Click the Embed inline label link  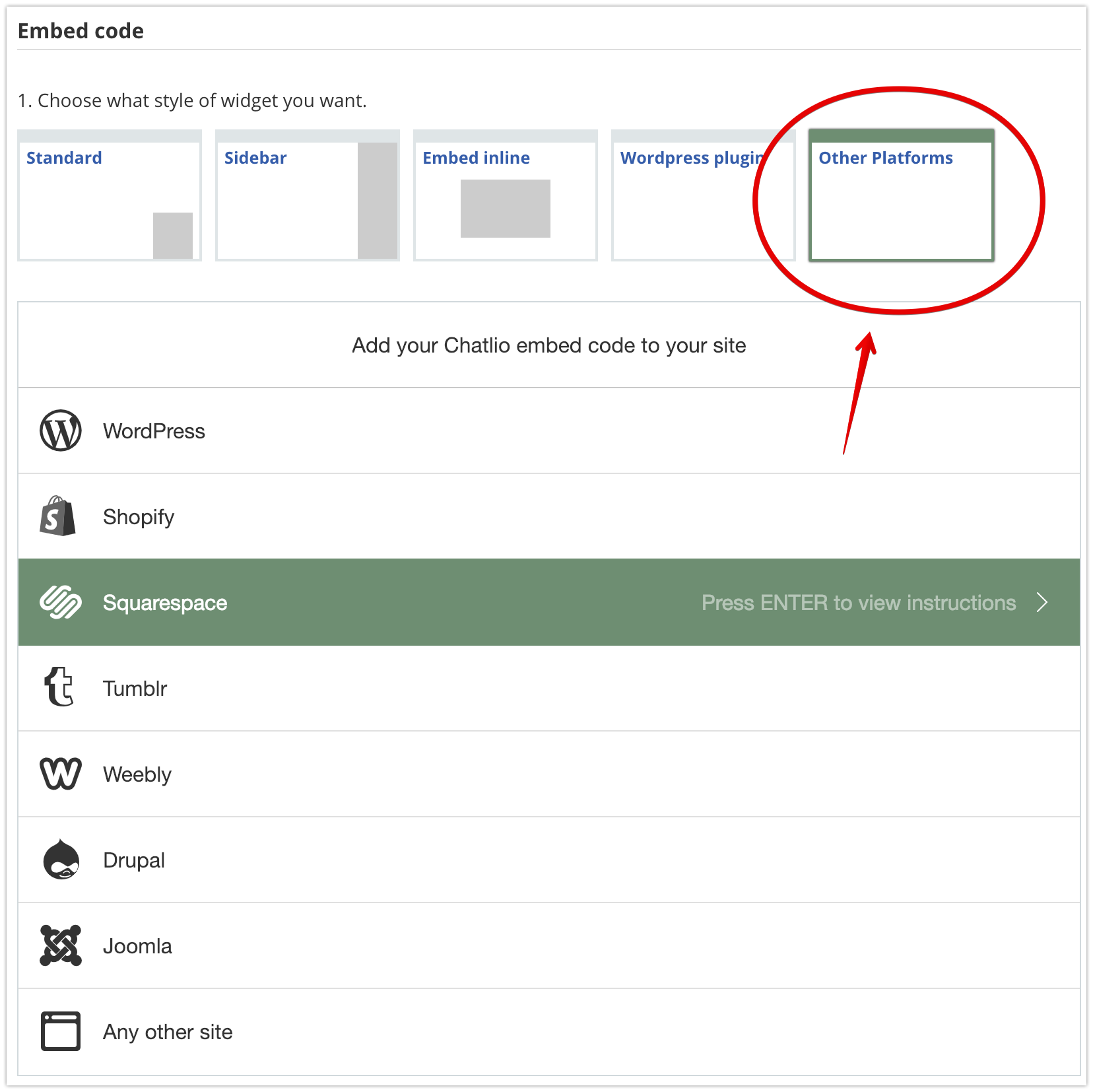pyautogui.click(x=476, y=158)
